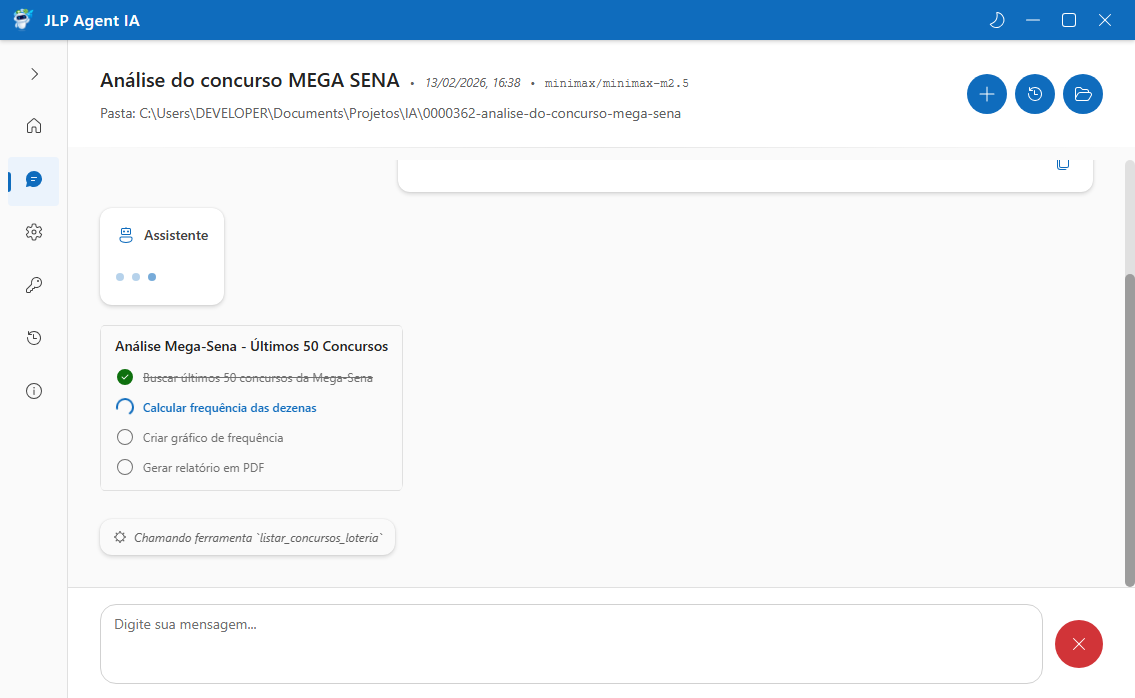Image resolution: width=1135 pixels, height=698 pixels.
Task: Open the About info icon in sidebar
Action: click(x=34, y=391)
